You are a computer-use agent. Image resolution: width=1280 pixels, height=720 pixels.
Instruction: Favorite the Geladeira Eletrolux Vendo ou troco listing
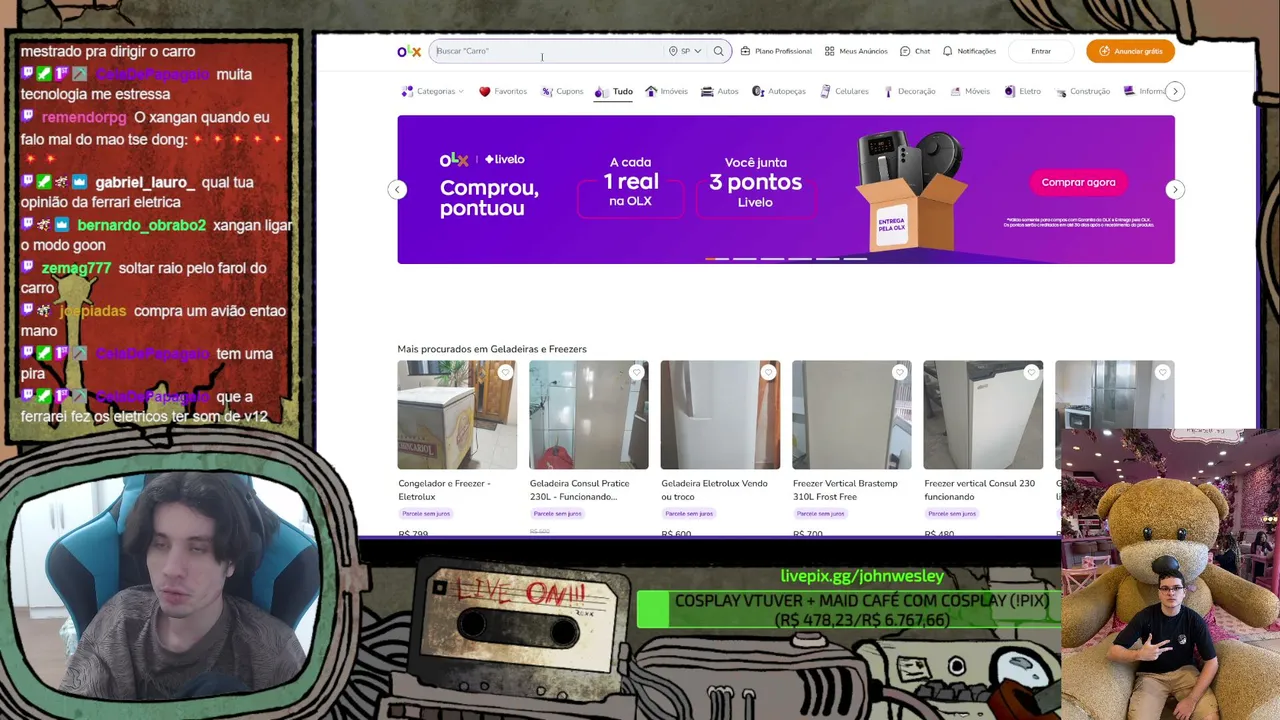(768, 372)
